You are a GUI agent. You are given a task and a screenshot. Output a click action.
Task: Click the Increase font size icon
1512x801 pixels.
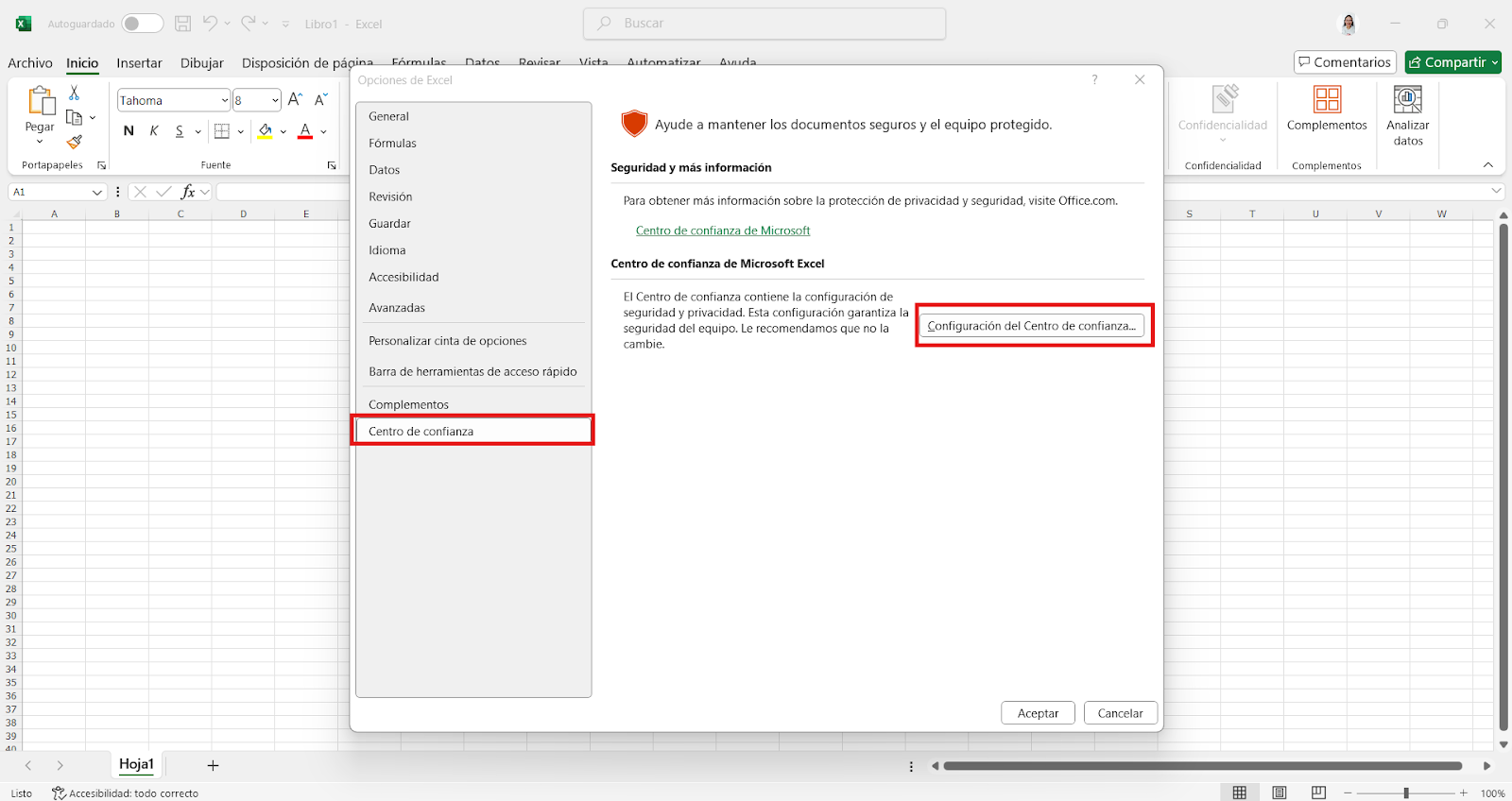pos(295,100)
